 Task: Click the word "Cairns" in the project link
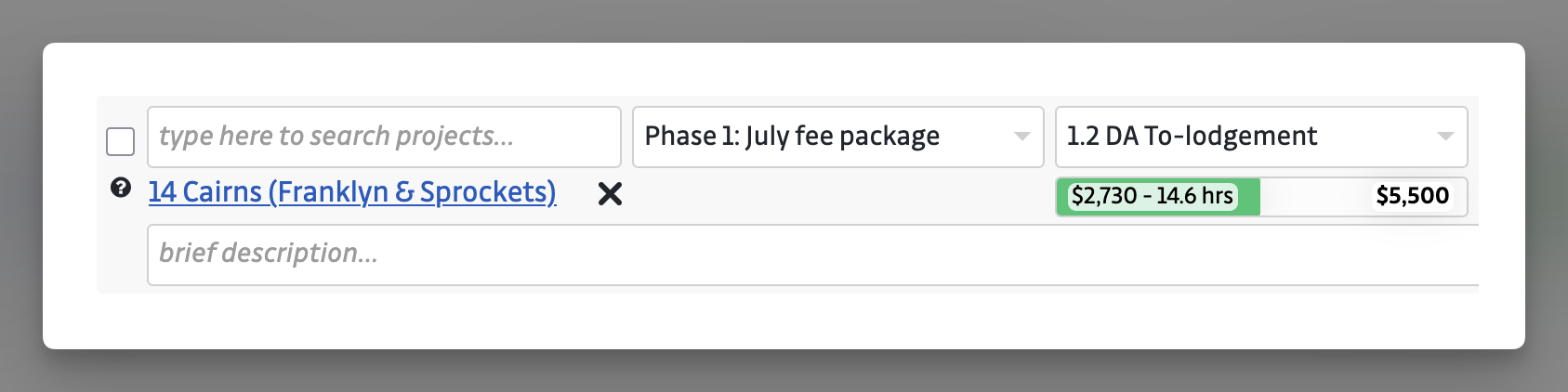tap(222, 192)
